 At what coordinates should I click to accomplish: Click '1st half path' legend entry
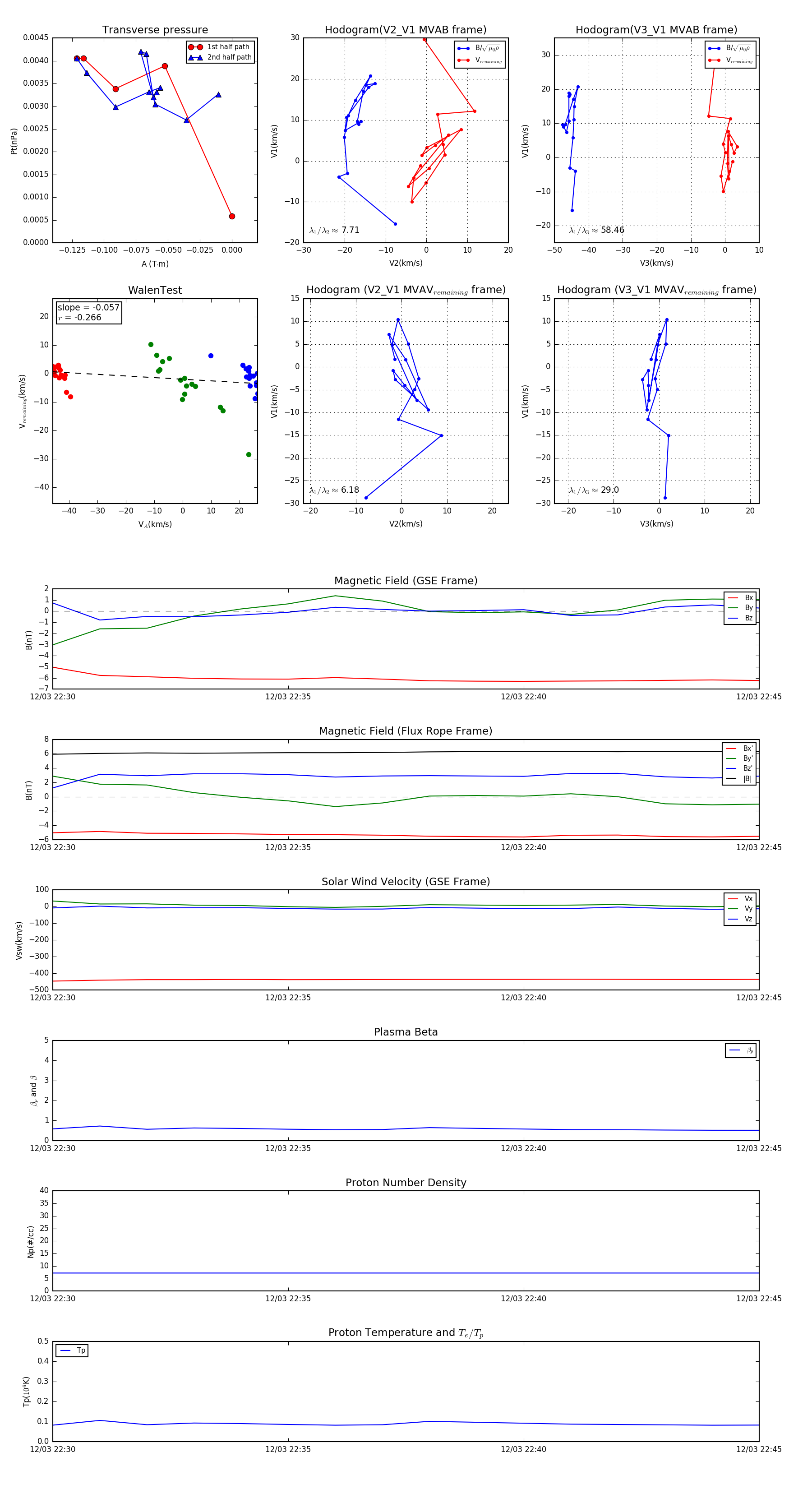pyautogui.click(x=220, y=47)
